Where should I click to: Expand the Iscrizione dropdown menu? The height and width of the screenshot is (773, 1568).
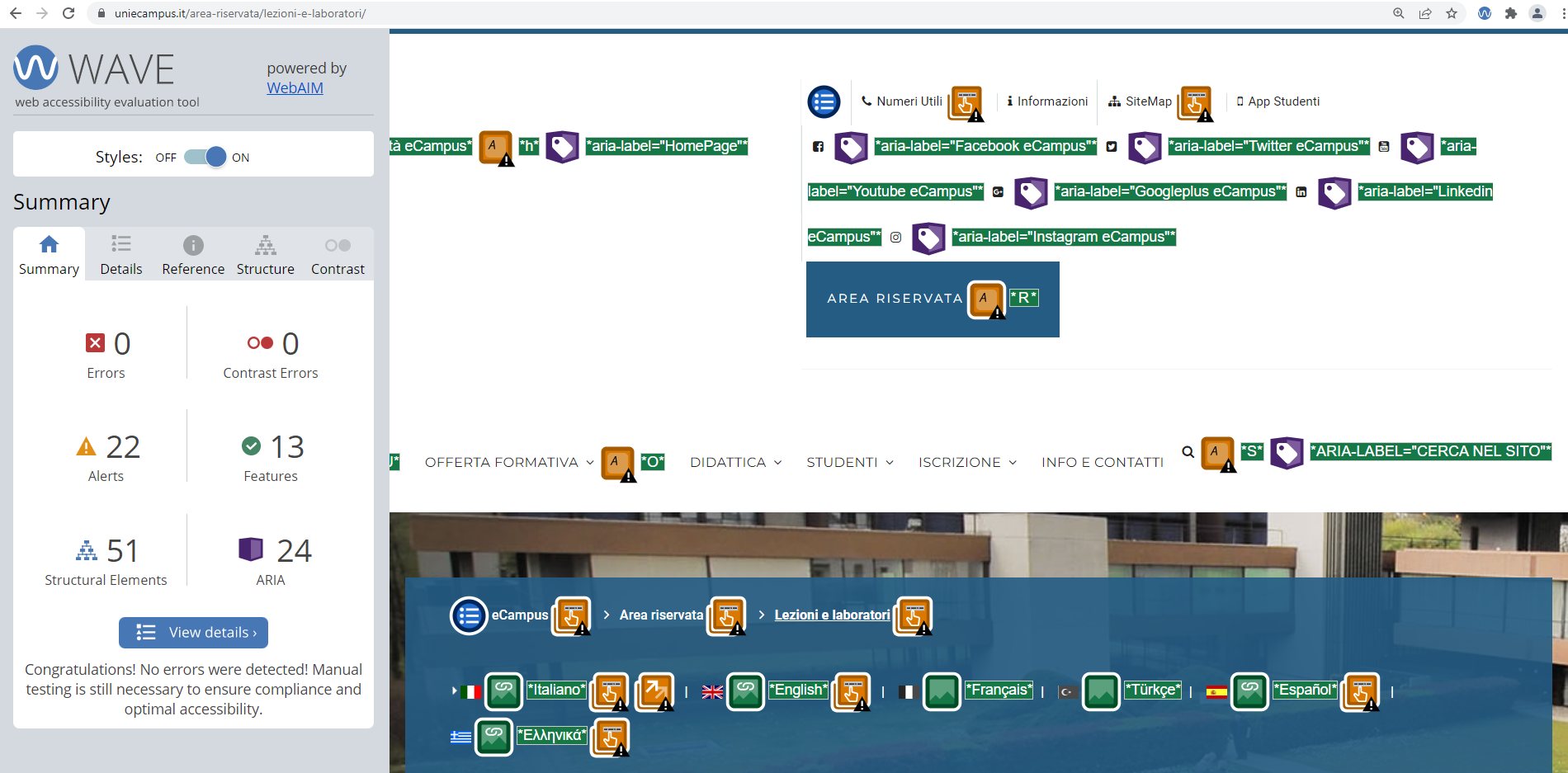[x=966, y=463]
